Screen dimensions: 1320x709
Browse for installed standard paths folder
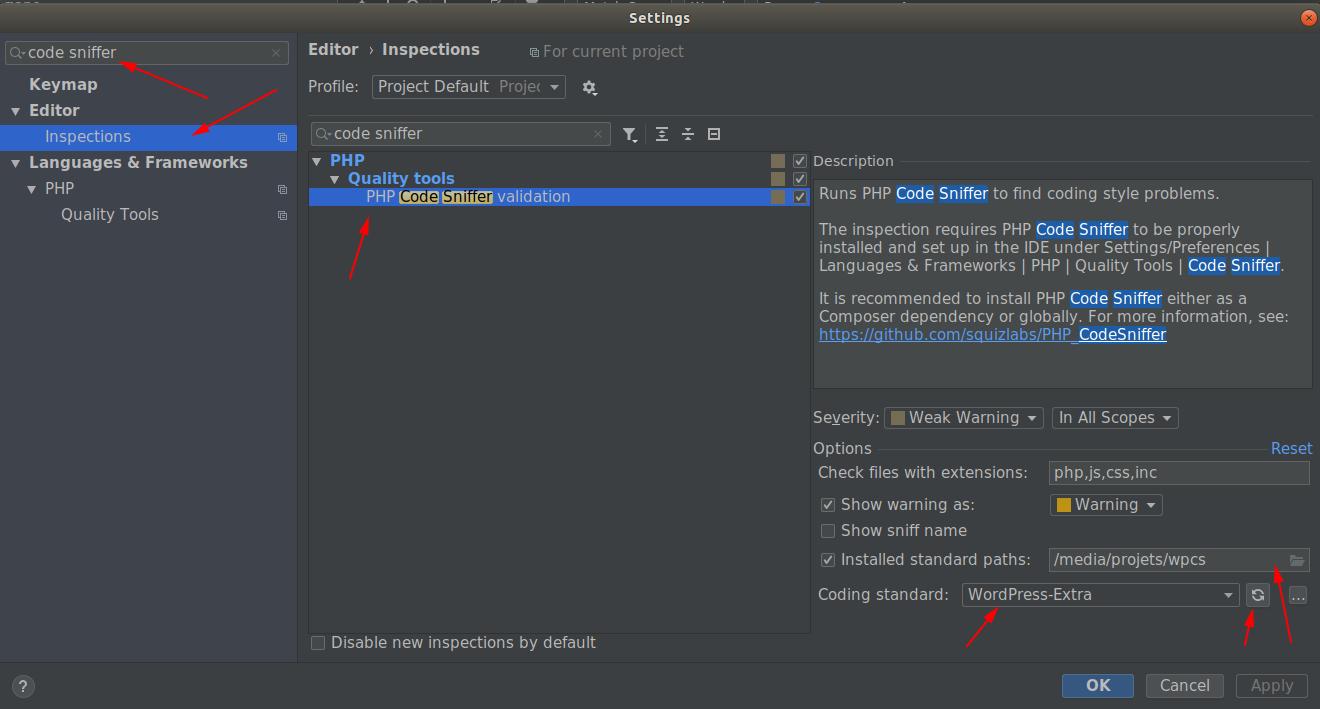coord(1297,560)
